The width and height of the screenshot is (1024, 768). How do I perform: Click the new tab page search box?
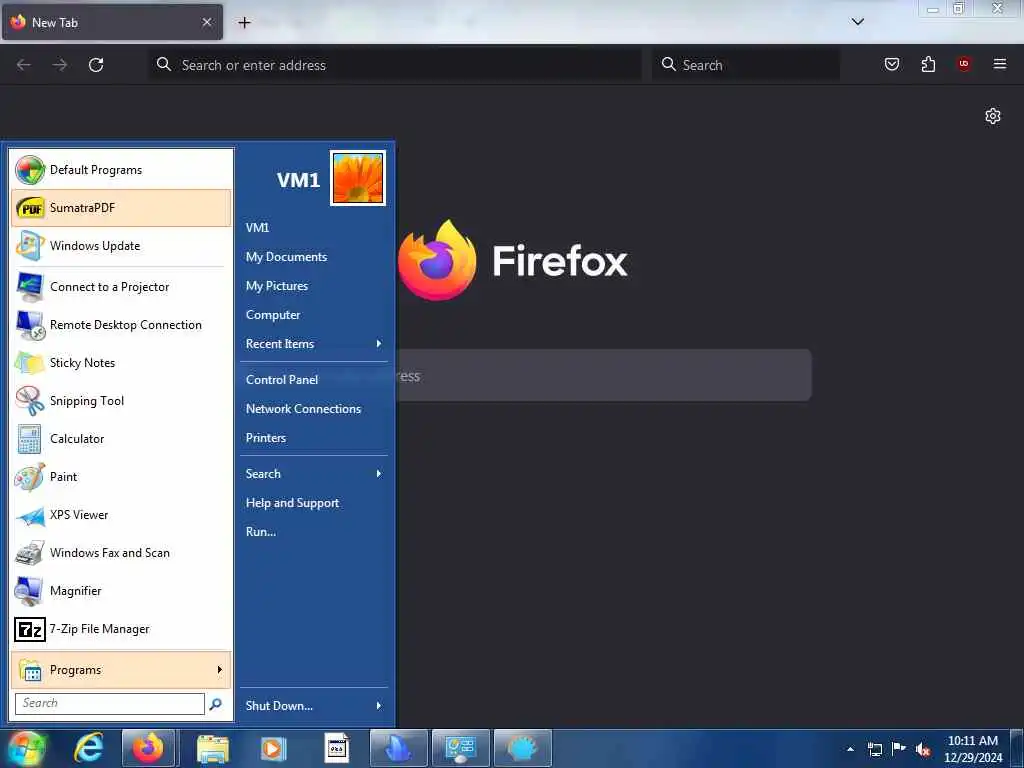point(603,376)
